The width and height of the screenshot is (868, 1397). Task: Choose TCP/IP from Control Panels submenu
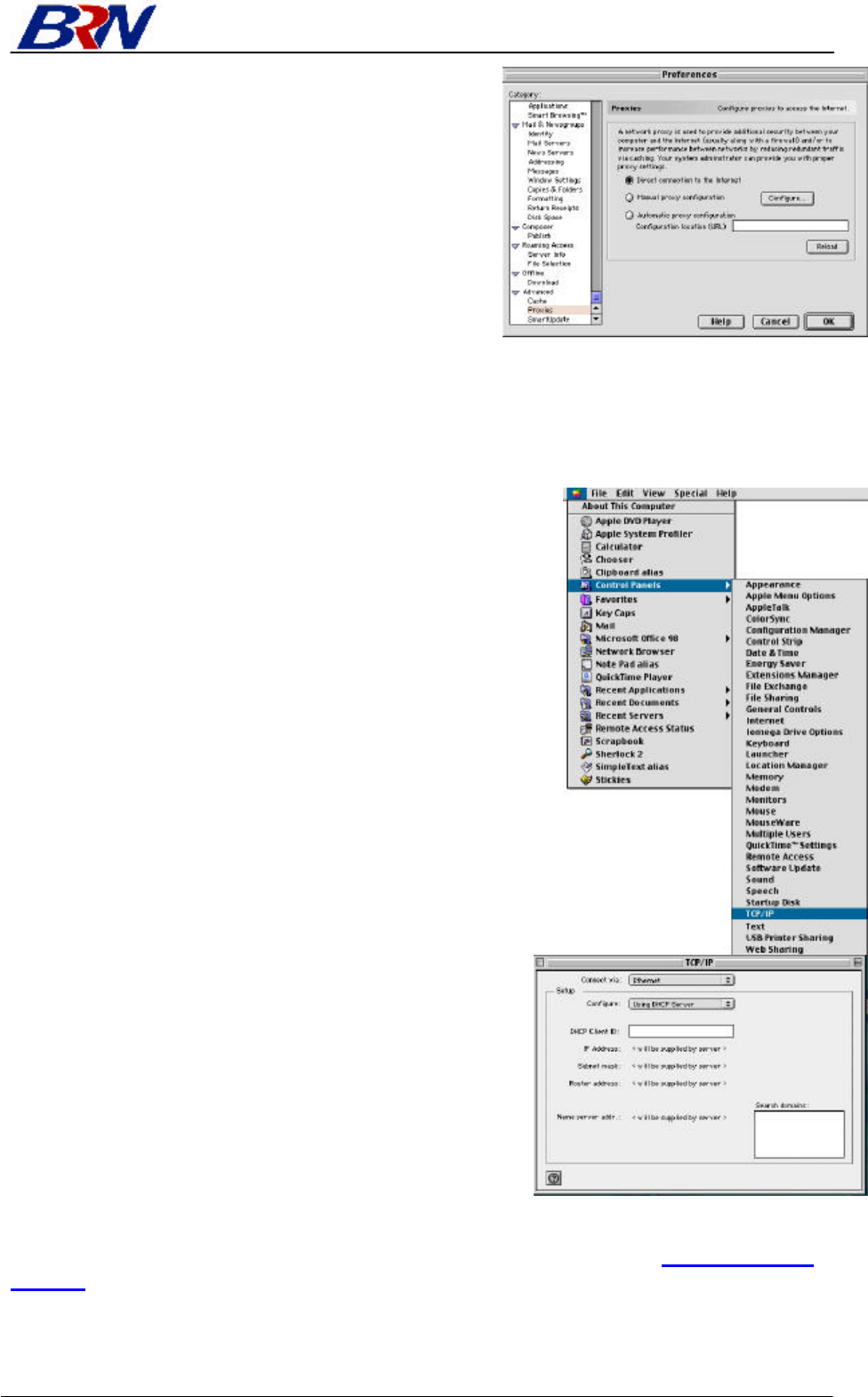coord(800,914)
